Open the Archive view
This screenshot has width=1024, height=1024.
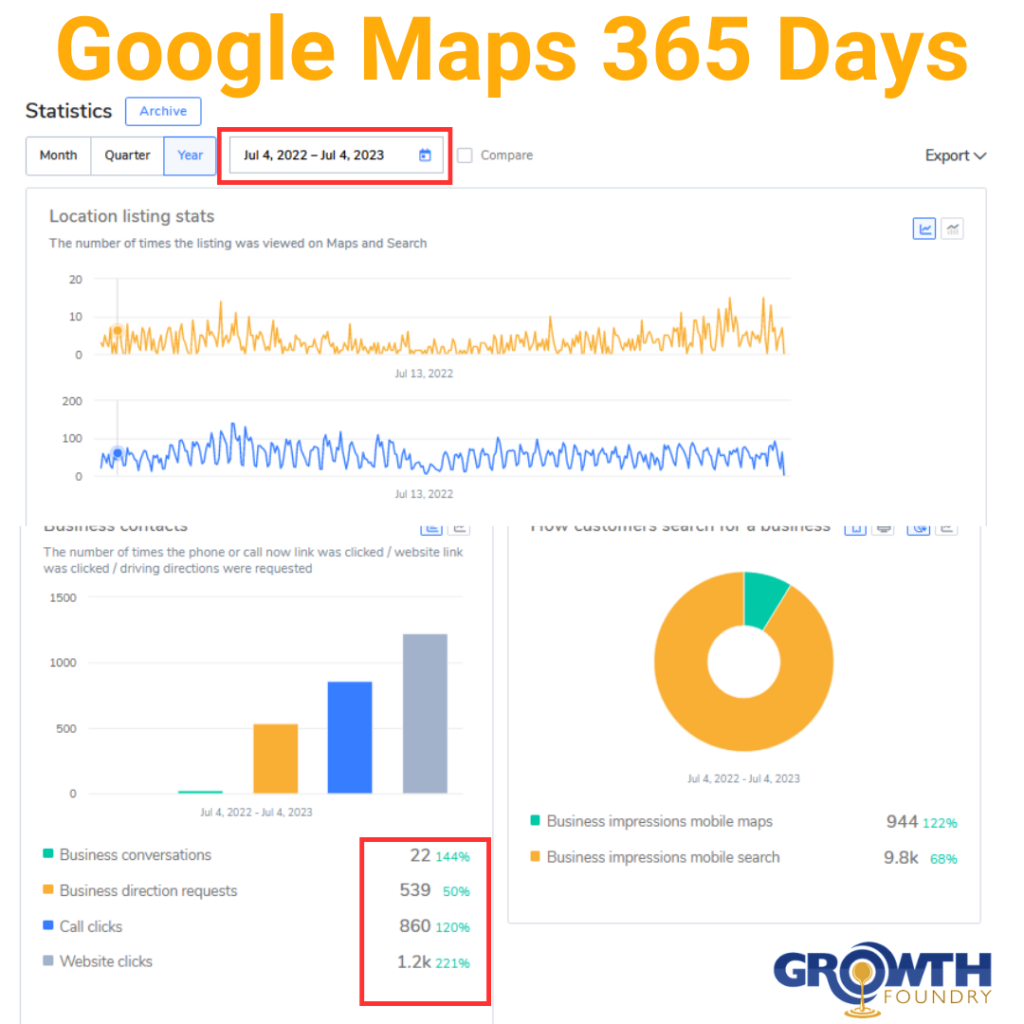click(163, 111)
